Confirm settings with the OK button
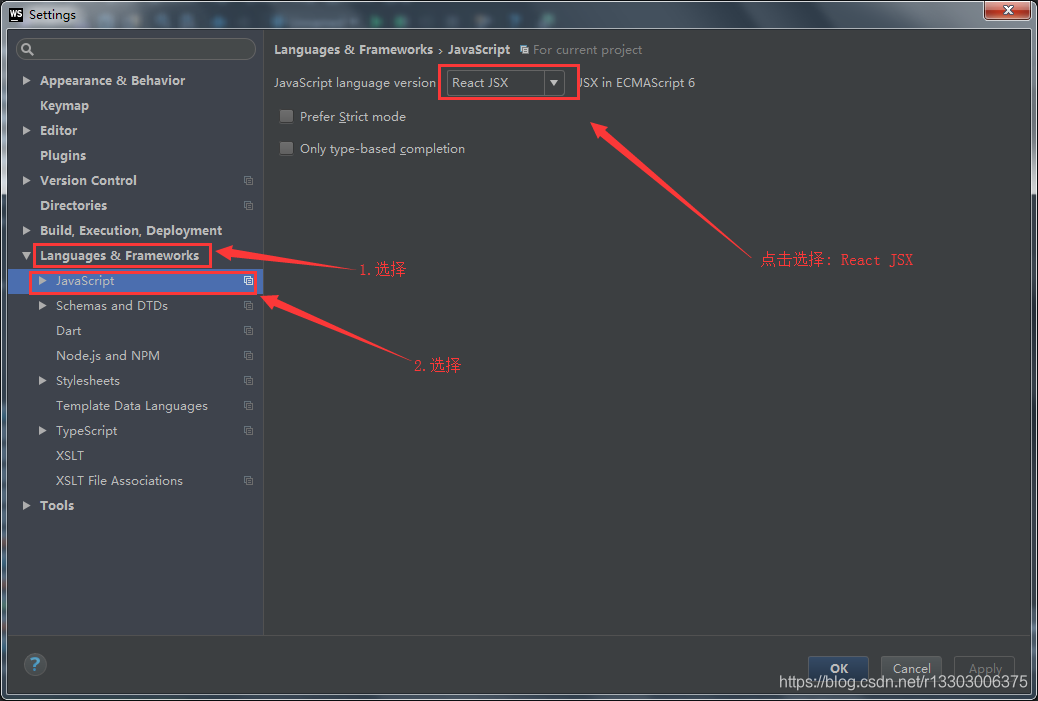 click(x=838, y=670)
